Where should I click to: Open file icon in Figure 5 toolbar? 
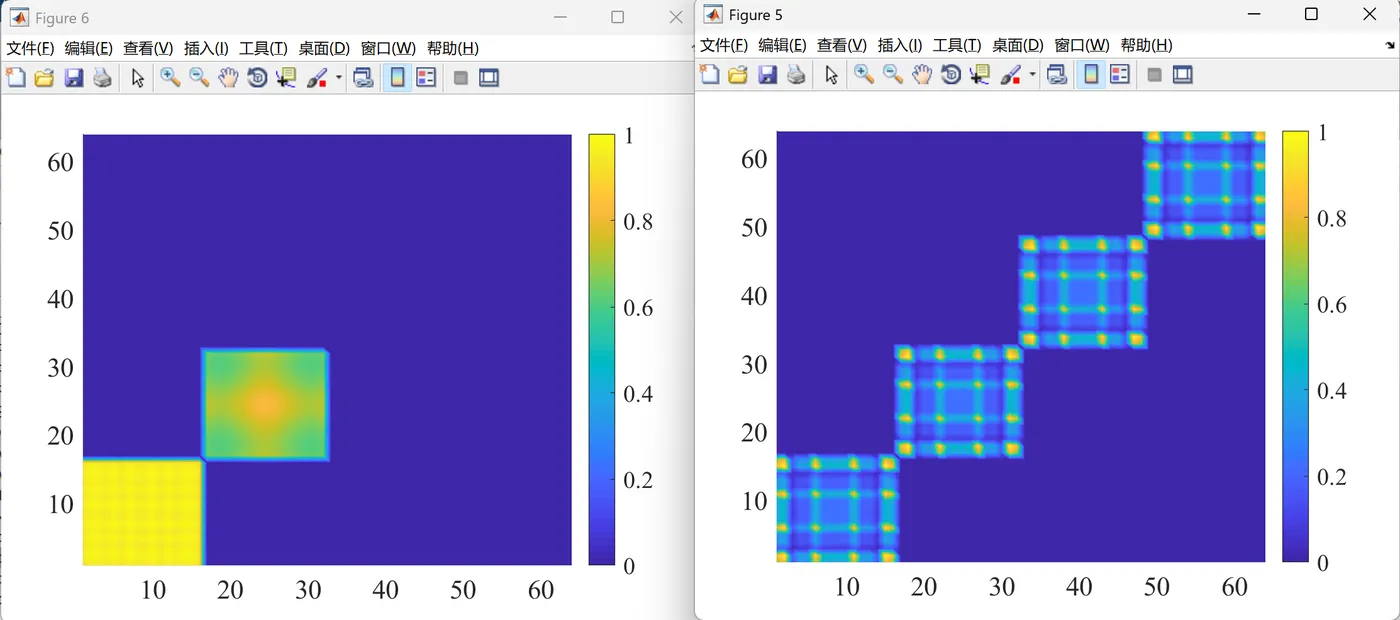[738, 74]
